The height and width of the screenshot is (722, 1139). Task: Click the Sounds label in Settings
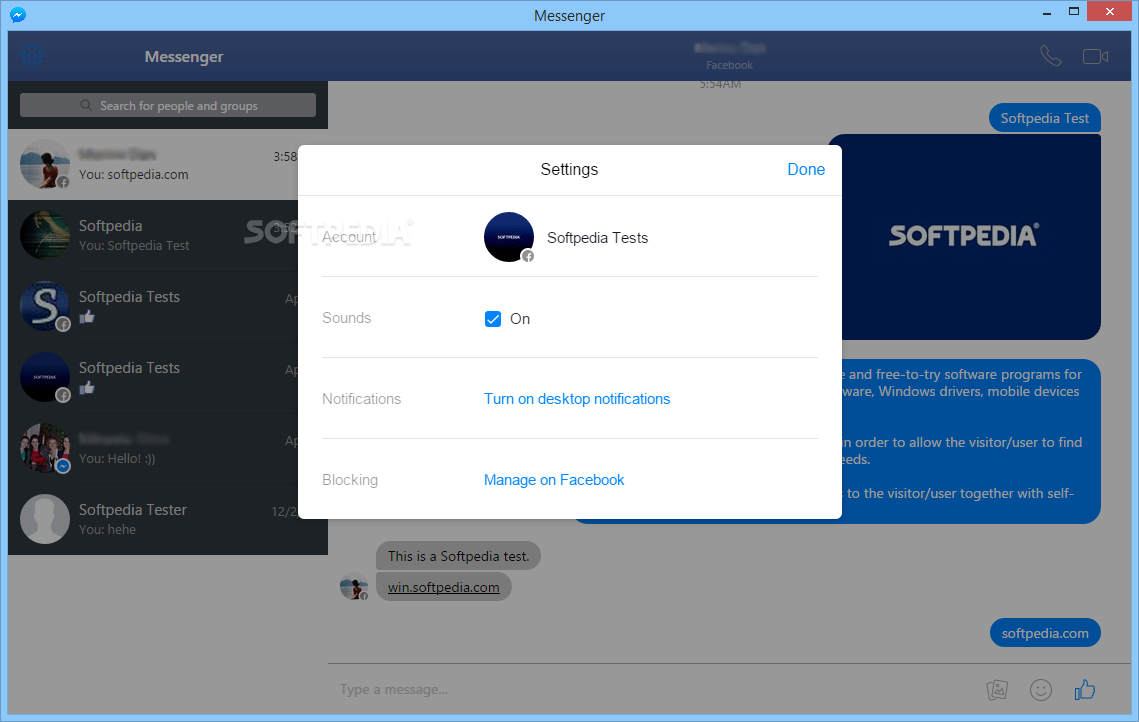tap(346, 318)
